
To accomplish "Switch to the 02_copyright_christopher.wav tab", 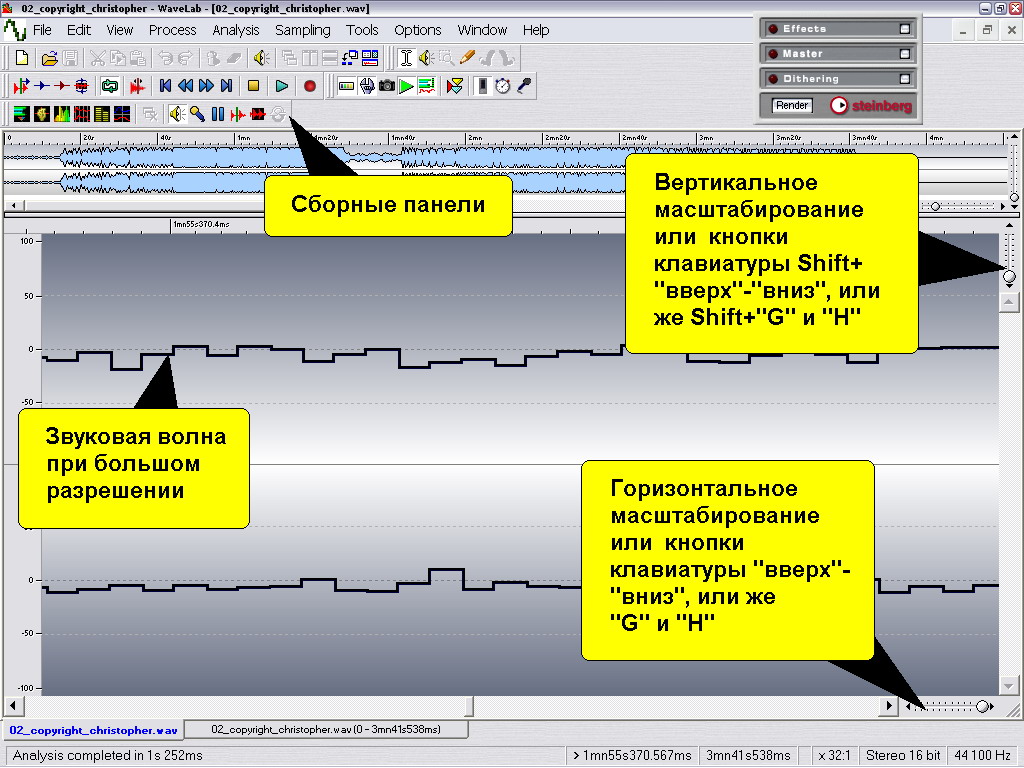I will (x=93, y=730).
